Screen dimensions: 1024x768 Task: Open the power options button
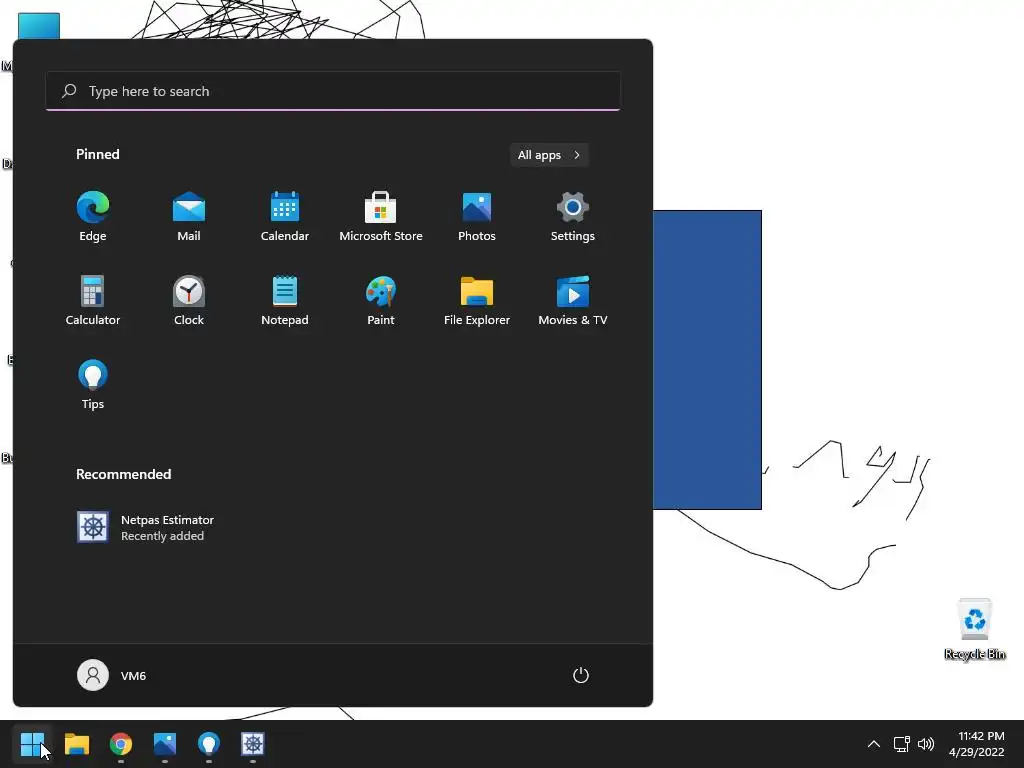pyautogui.click(x=581, y=675)
